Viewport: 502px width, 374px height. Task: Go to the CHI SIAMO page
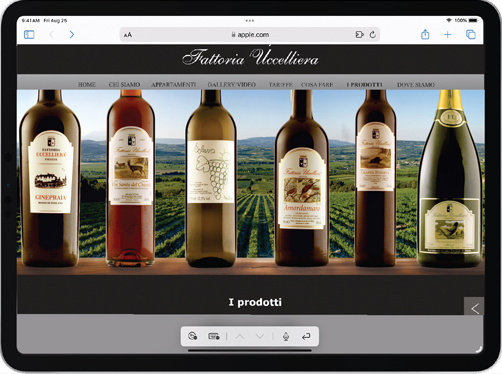[x=124, y=85]
